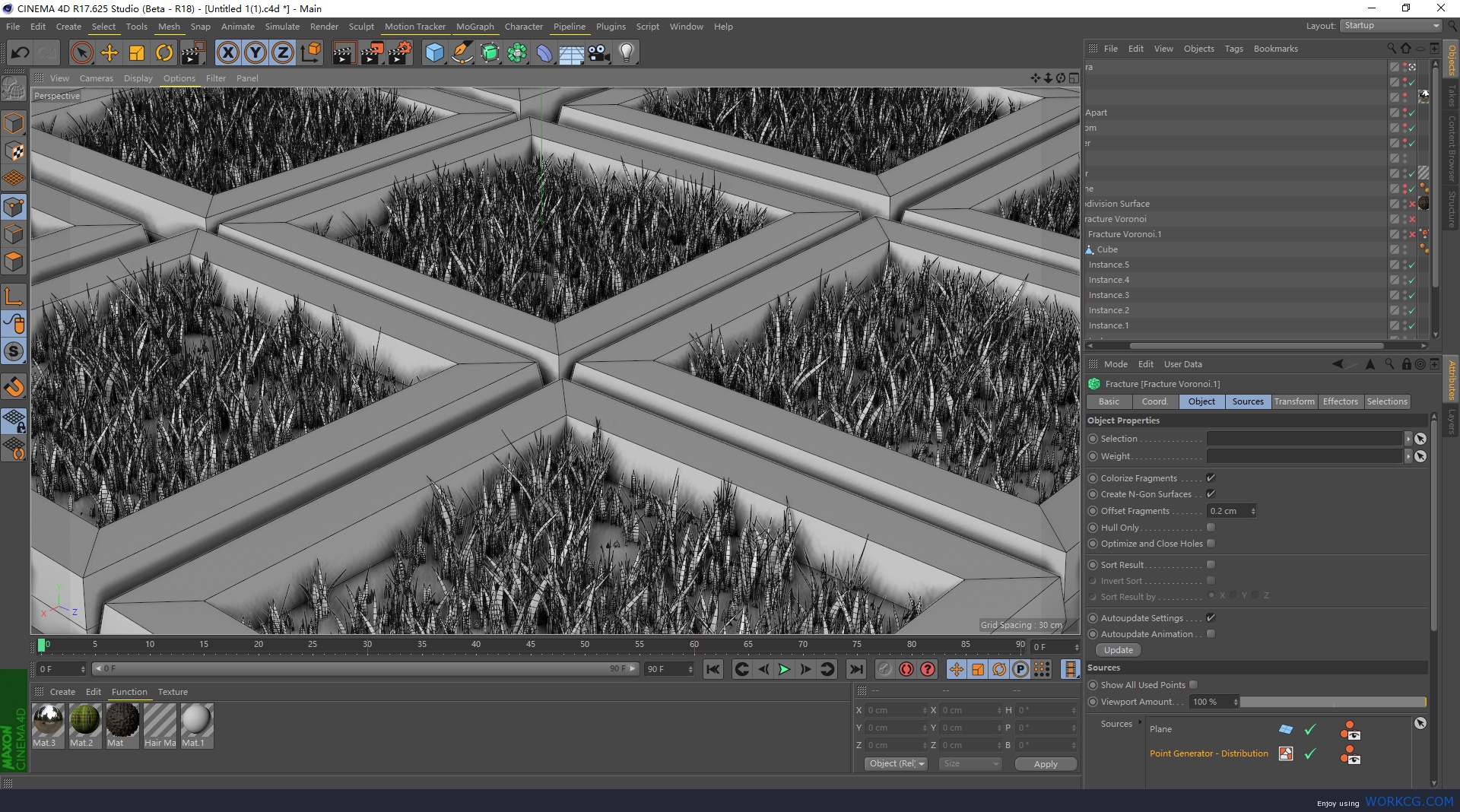The height and width of the screenshot is (812, 1460).
Task: Expand the Weight field arrow
Action: pyautogui.click(x=1408, y=456)
